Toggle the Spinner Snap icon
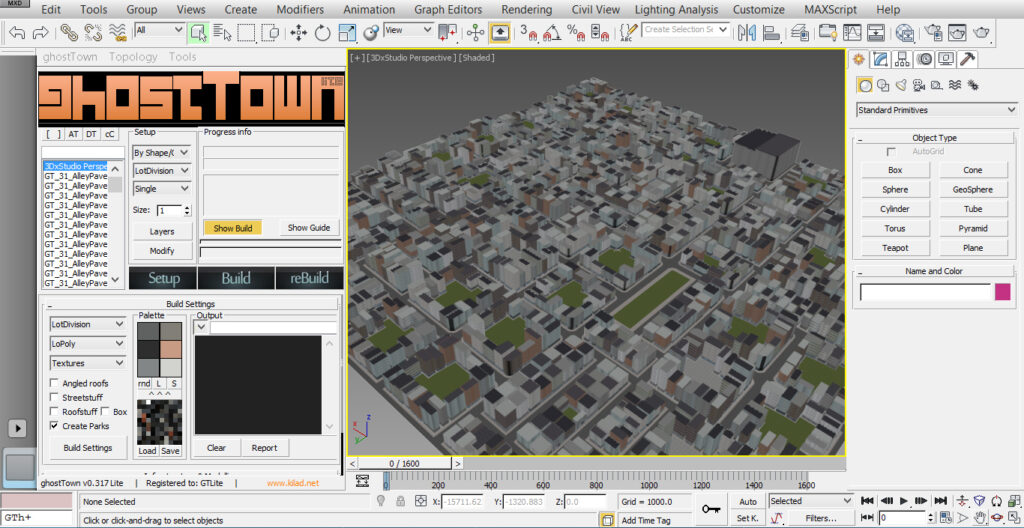Image resolution: width=1024 pixels, height=528 pixels. (x=600, y=32)
